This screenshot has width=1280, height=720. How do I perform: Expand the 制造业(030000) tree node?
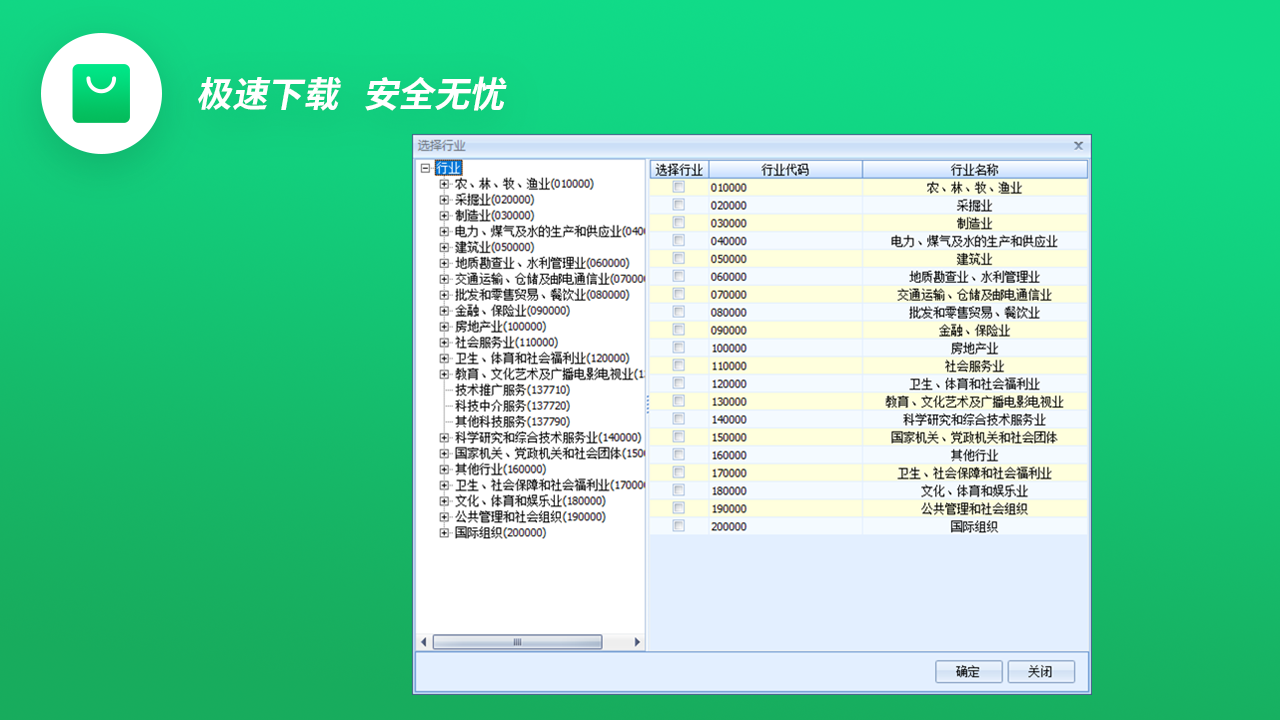tap(443, 215)
